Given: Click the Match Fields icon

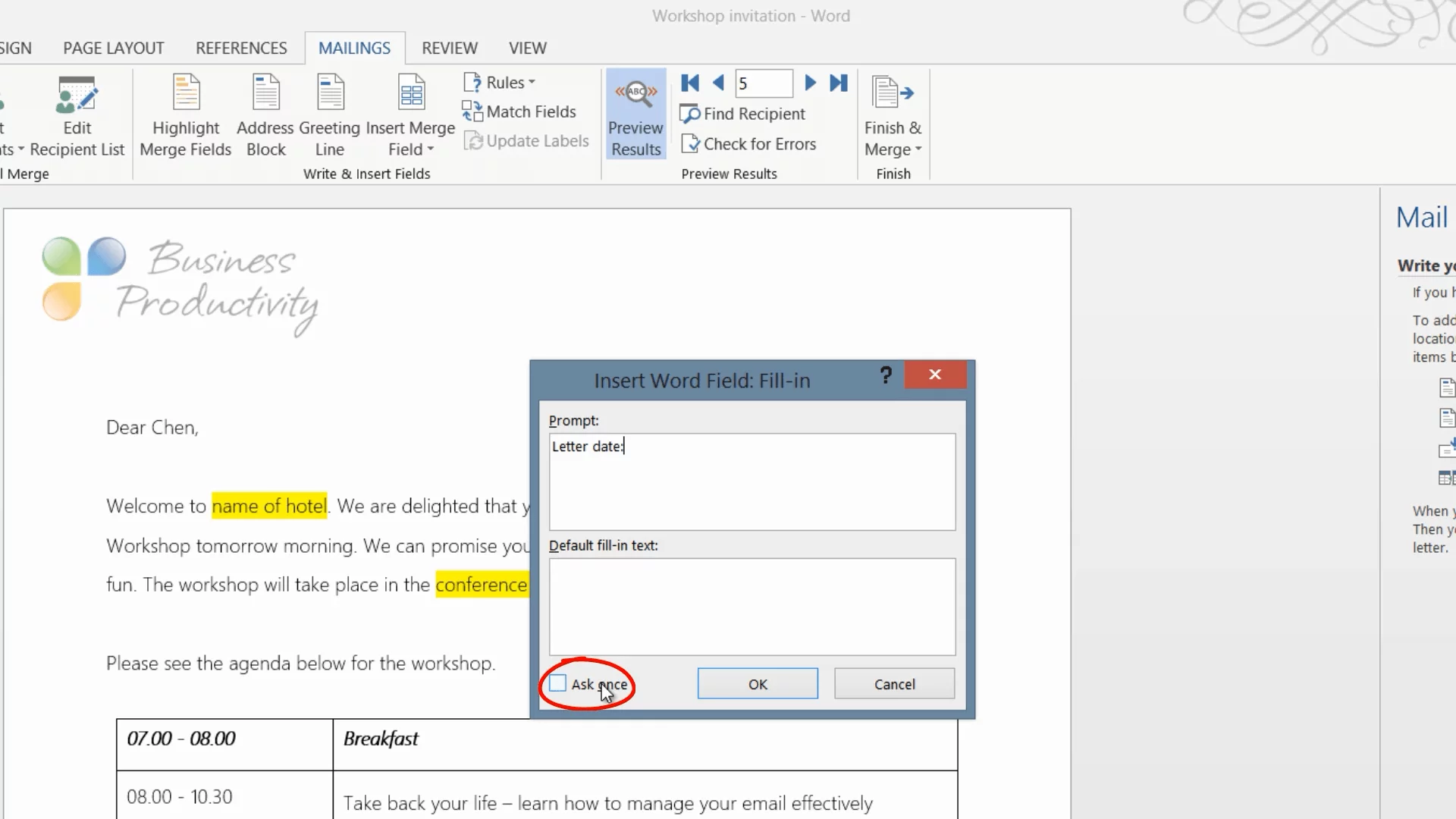Looking at the screenshot, I should (x=472, y=111).
